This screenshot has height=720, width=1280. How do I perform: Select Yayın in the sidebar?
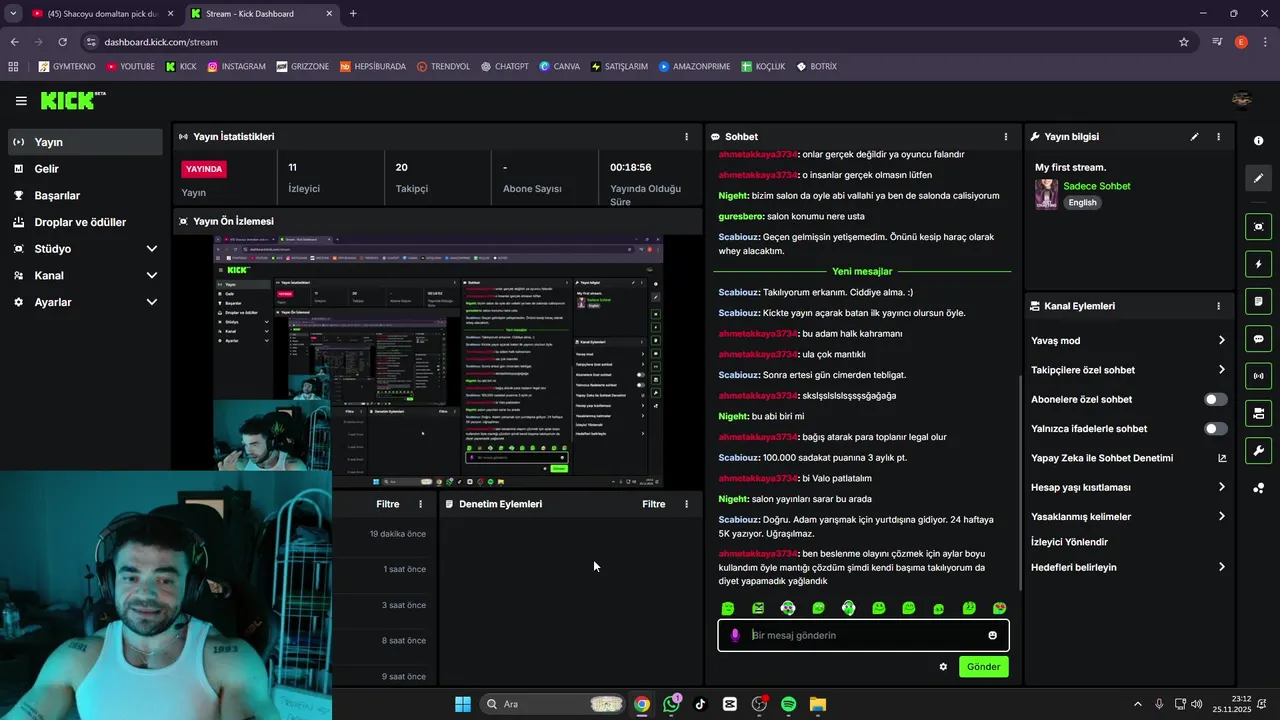[86, 142]
